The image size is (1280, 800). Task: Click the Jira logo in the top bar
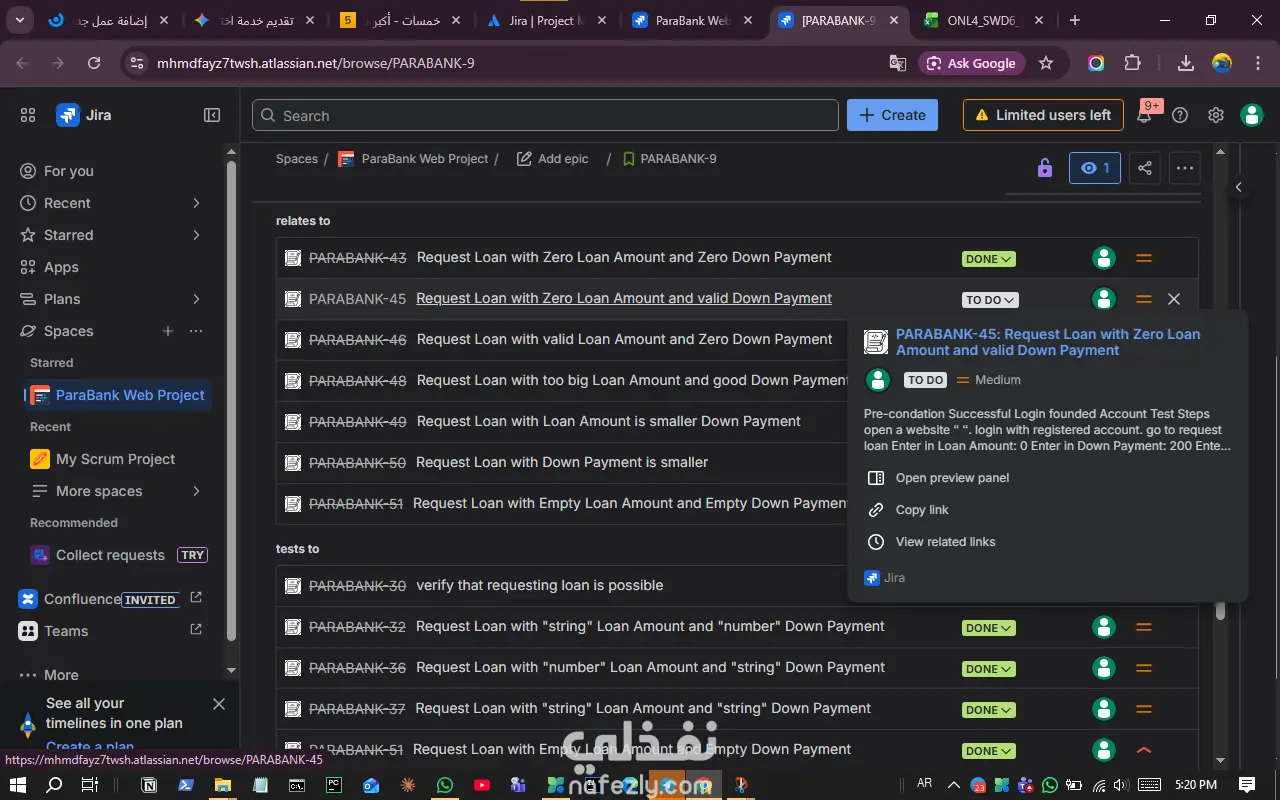pyautogui.click(x=84, y=115)
